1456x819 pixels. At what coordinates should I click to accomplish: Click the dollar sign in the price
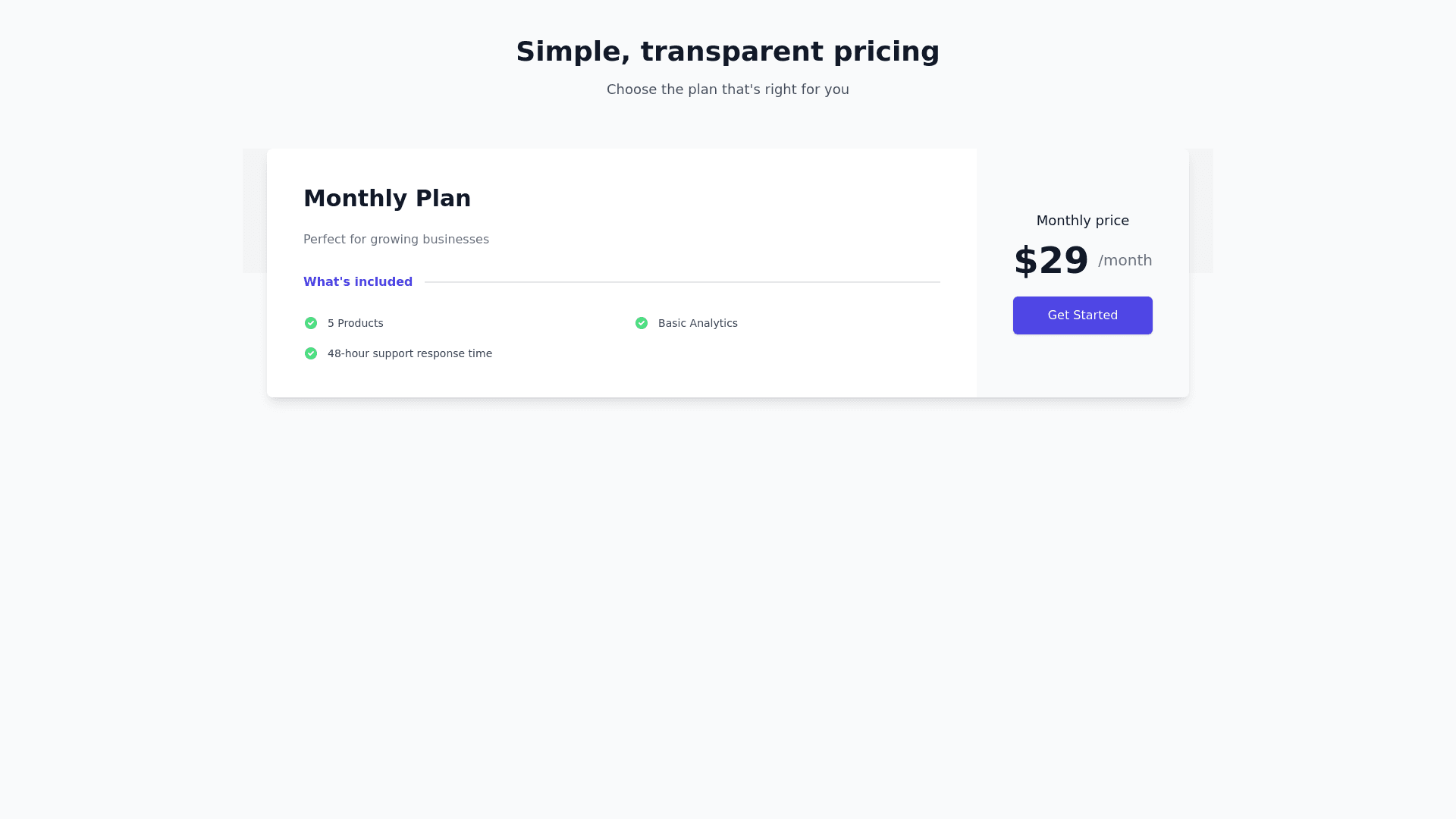click(1025, 262)
